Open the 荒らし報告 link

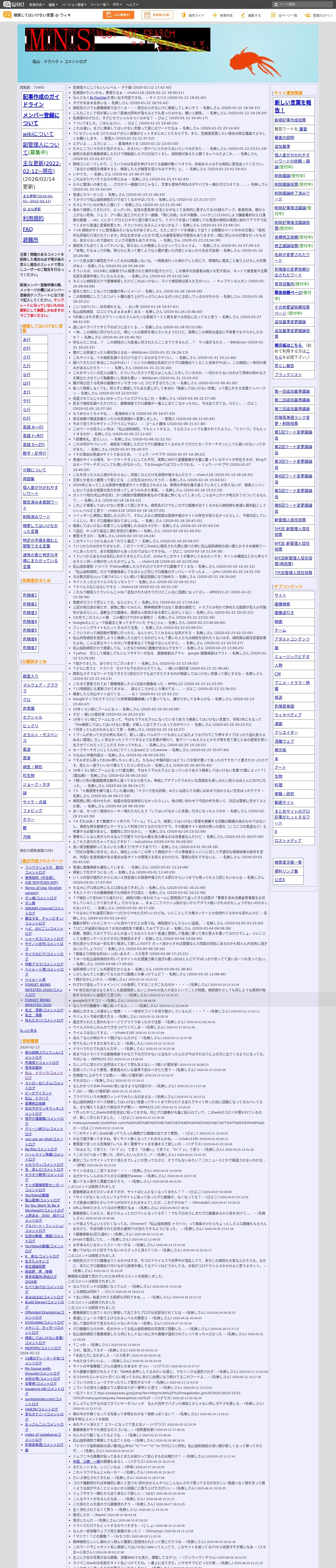pyautogui.click(x=284, y=366)
